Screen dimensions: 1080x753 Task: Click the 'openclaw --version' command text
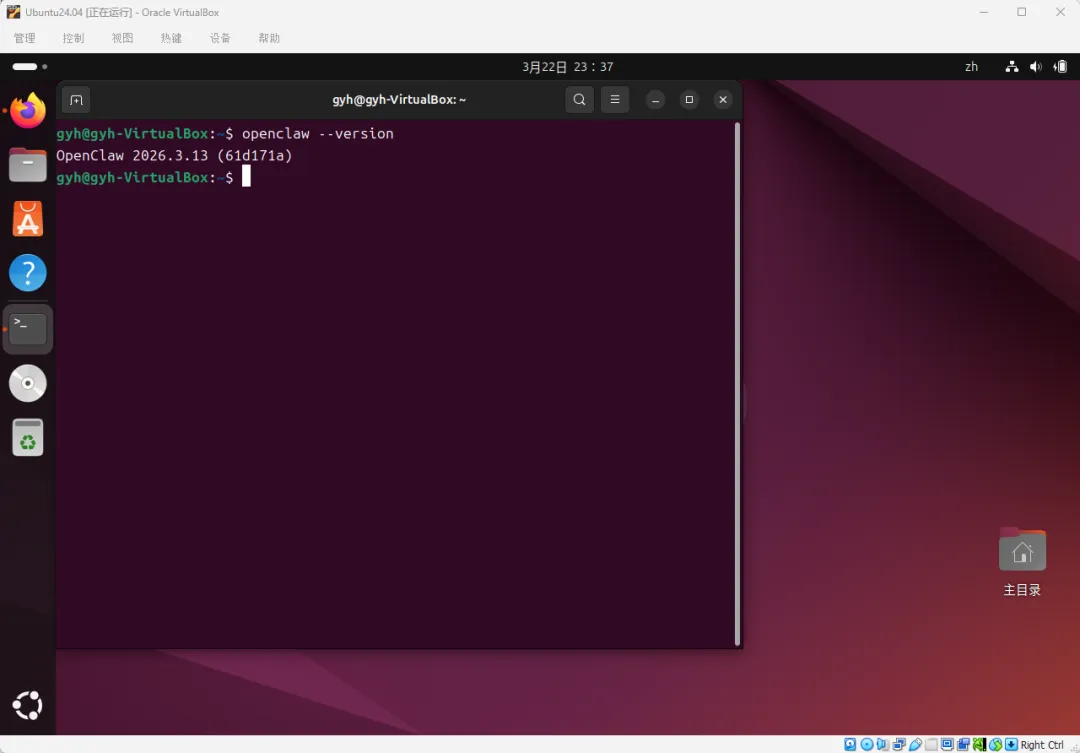(x=318, y=134)
